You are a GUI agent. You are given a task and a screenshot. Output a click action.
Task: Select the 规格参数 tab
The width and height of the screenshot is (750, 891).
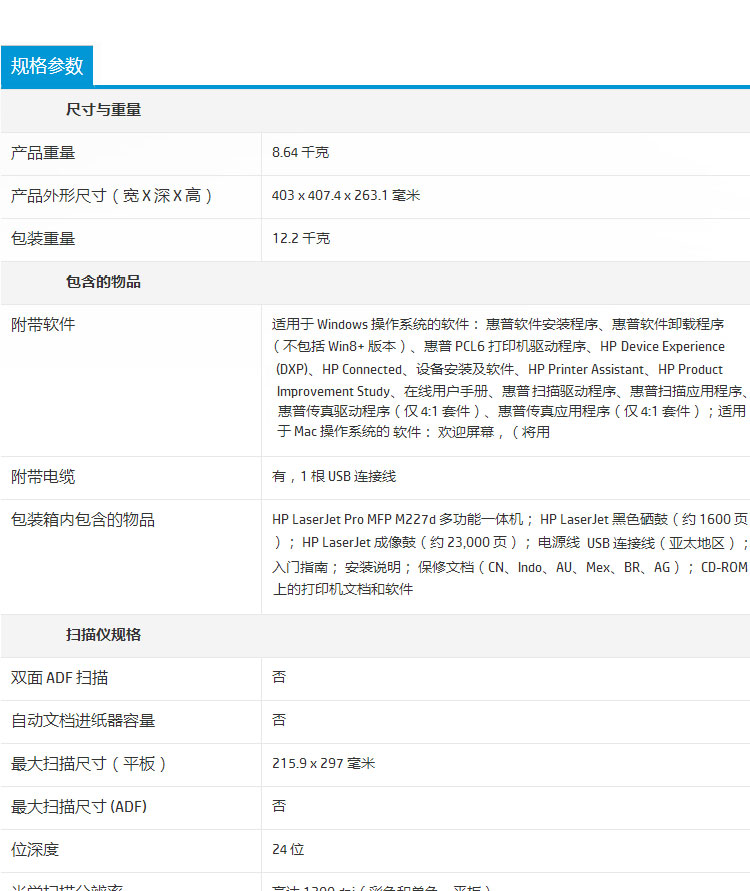[x=47, y=66]
